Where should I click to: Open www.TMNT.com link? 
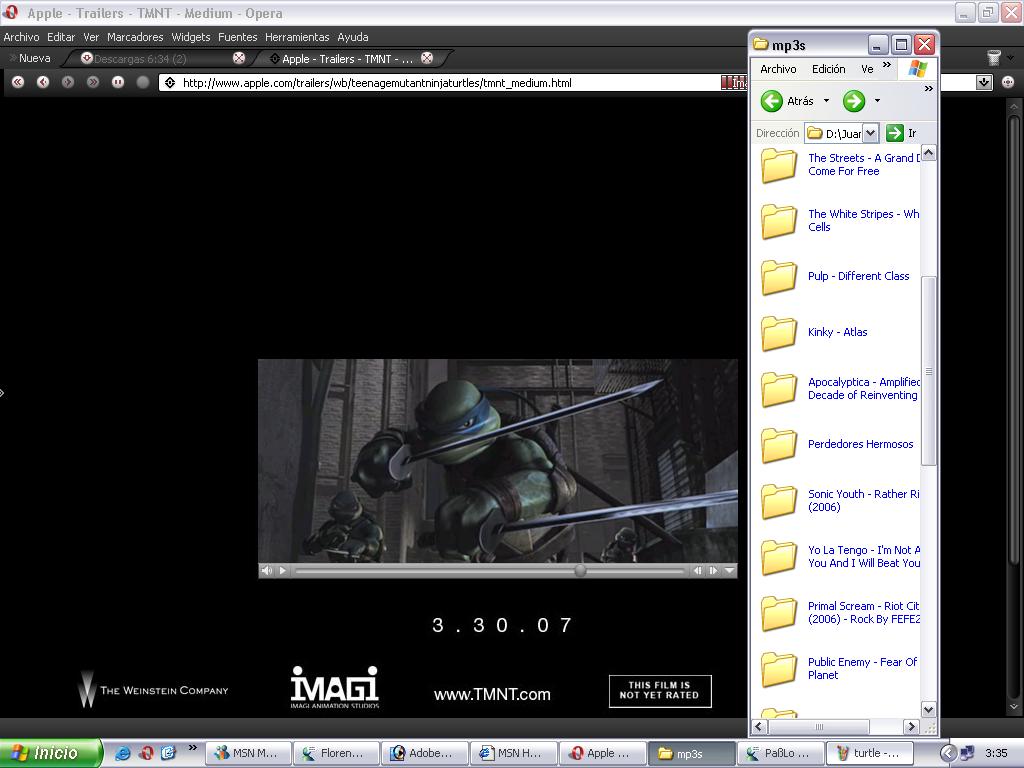492,694
